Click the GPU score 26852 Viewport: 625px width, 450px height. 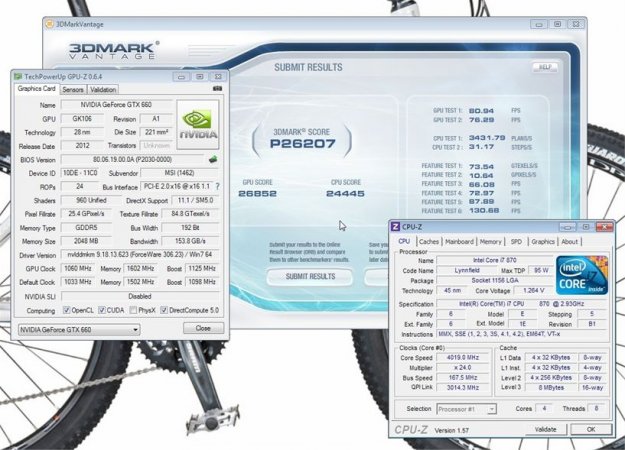pos(257,194)
